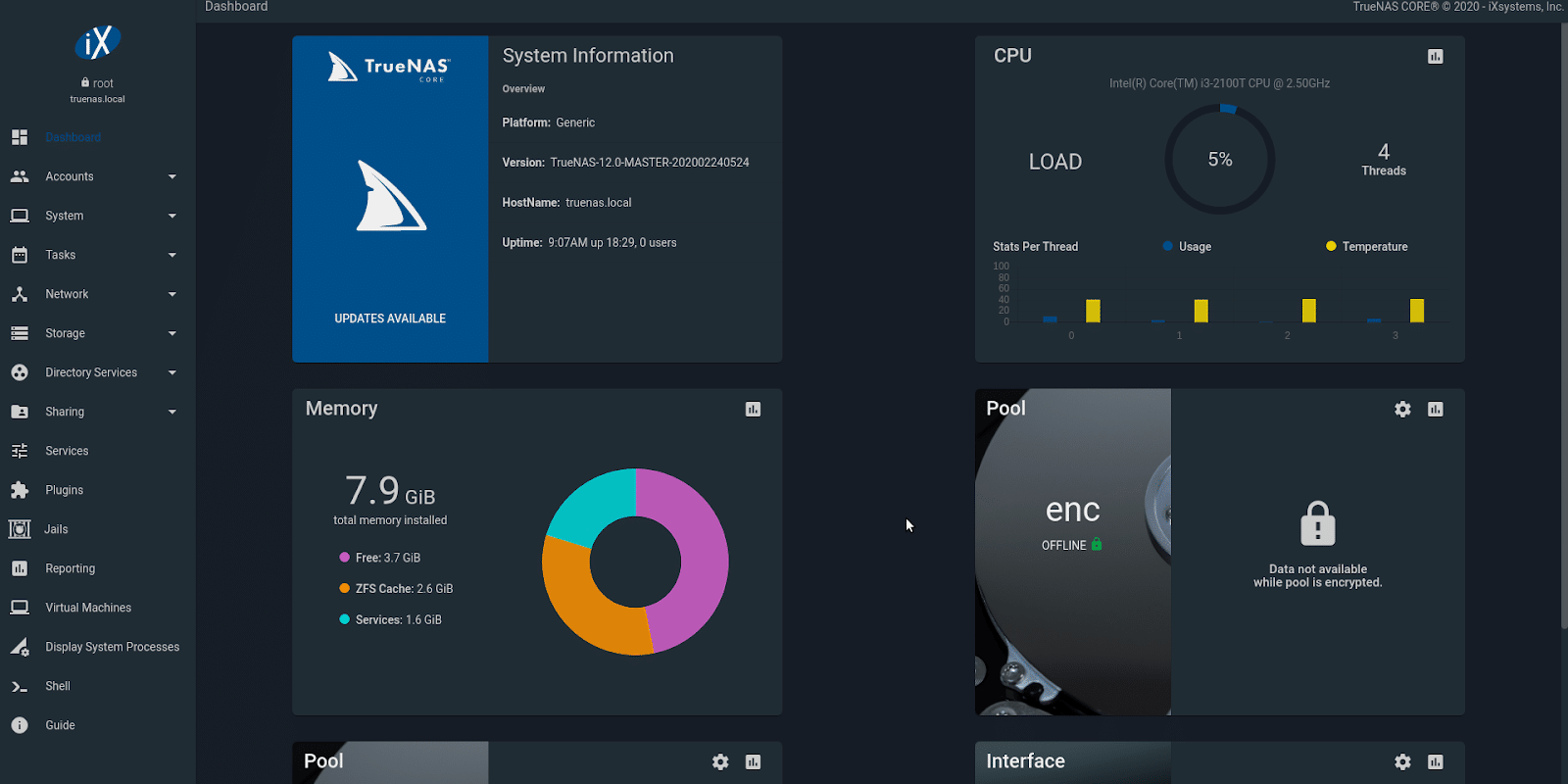Click the Guide info icon
This screenshot has height=784, width=1568.
(x=20, y=725)
